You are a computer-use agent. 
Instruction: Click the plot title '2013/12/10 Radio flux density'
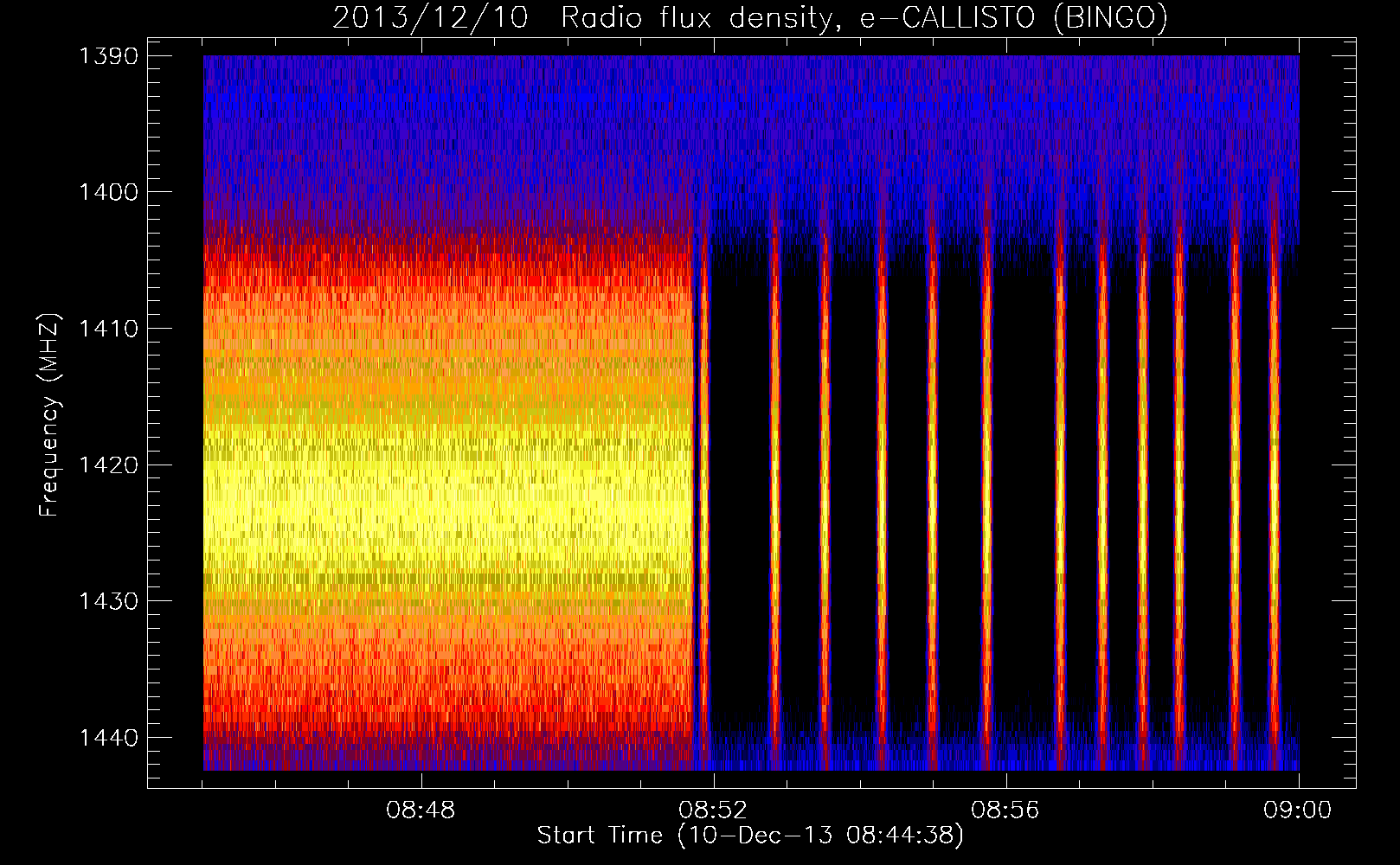tap(750, 18)
